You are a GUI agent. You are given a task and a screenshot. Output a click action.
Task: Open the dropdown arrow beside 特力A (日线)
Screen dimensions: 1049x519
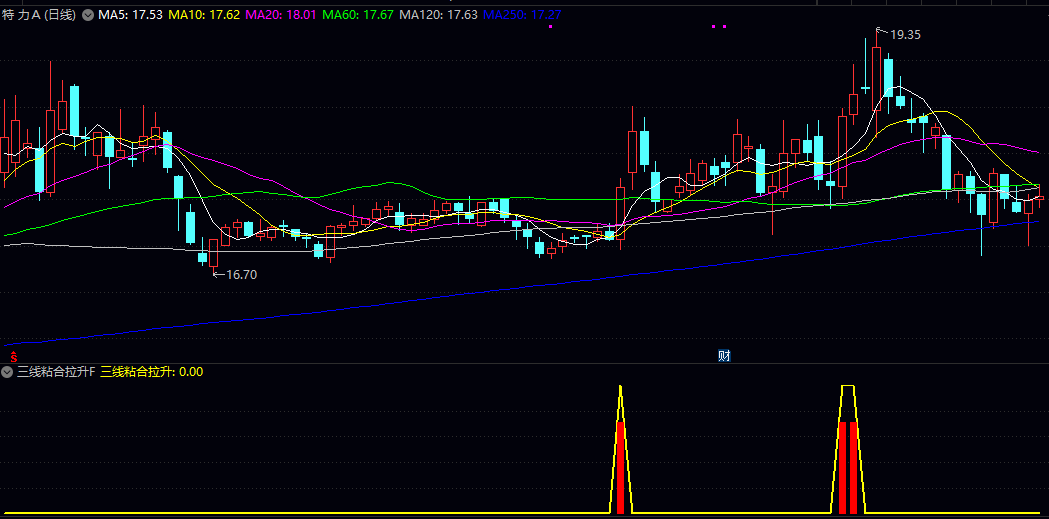tap(88, 15)
